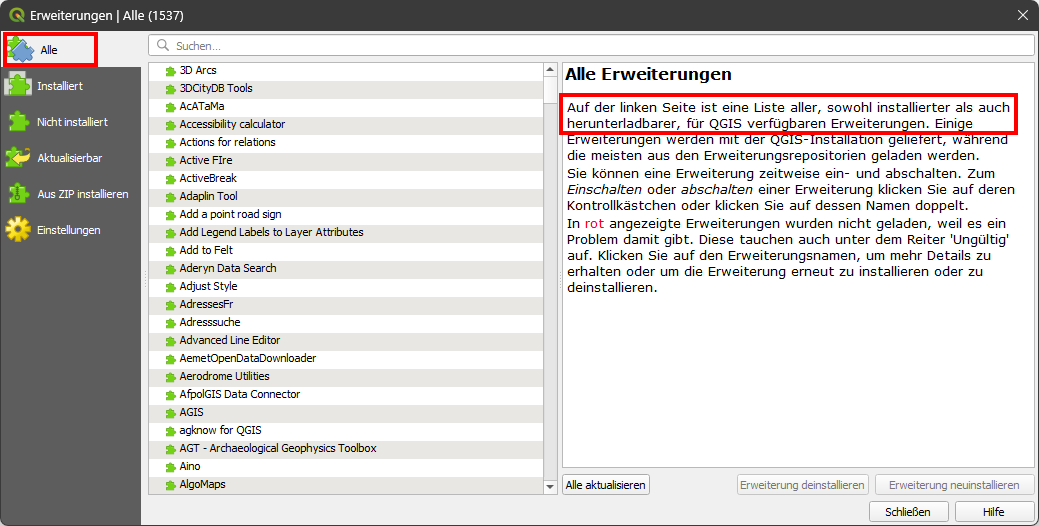Viewport: 1039px width, 526px height.
Task: Click Erweiterung neuinstallieren button
Action: pyautogui.click(x=954, y=485)
